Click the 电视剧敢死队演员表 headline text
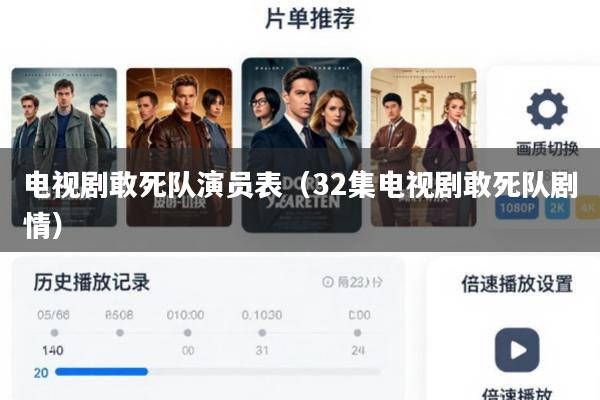The width and height of the screenshot is (600, 400). 154,186
